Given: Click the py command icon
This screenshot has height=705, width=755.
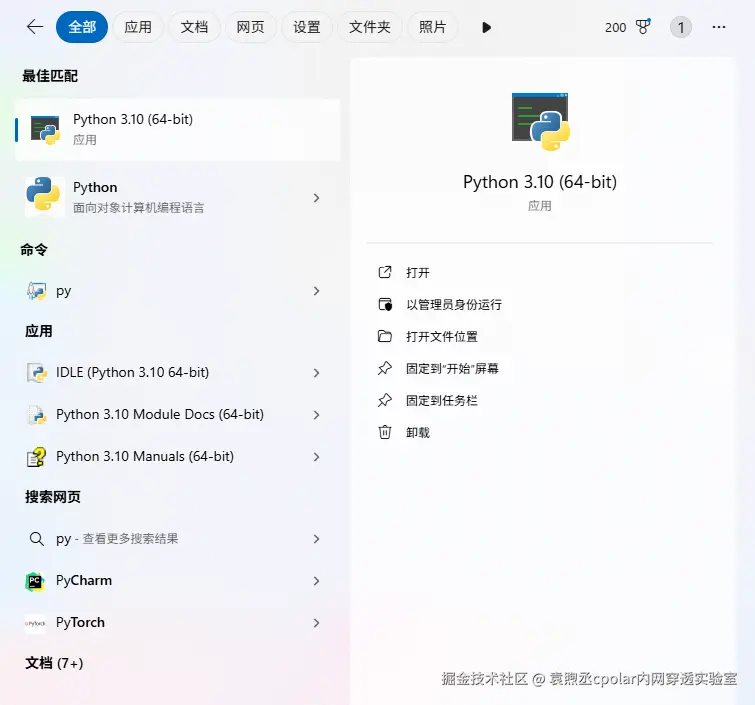Looking at the screenshot, I should click(37, 291).
